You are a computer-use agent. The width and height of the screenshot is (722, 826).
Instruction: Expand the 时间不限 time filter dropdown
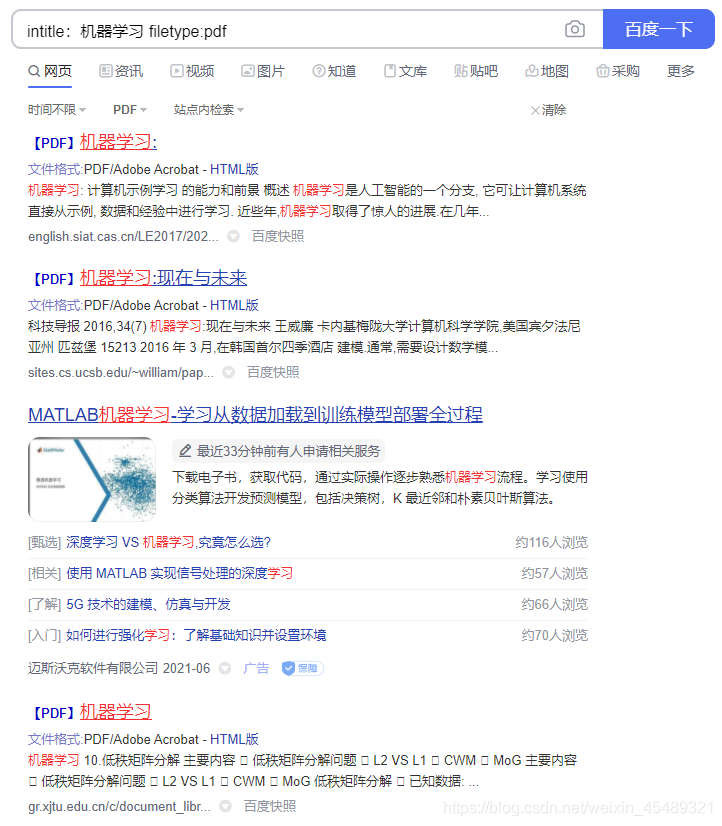point(57,110)
